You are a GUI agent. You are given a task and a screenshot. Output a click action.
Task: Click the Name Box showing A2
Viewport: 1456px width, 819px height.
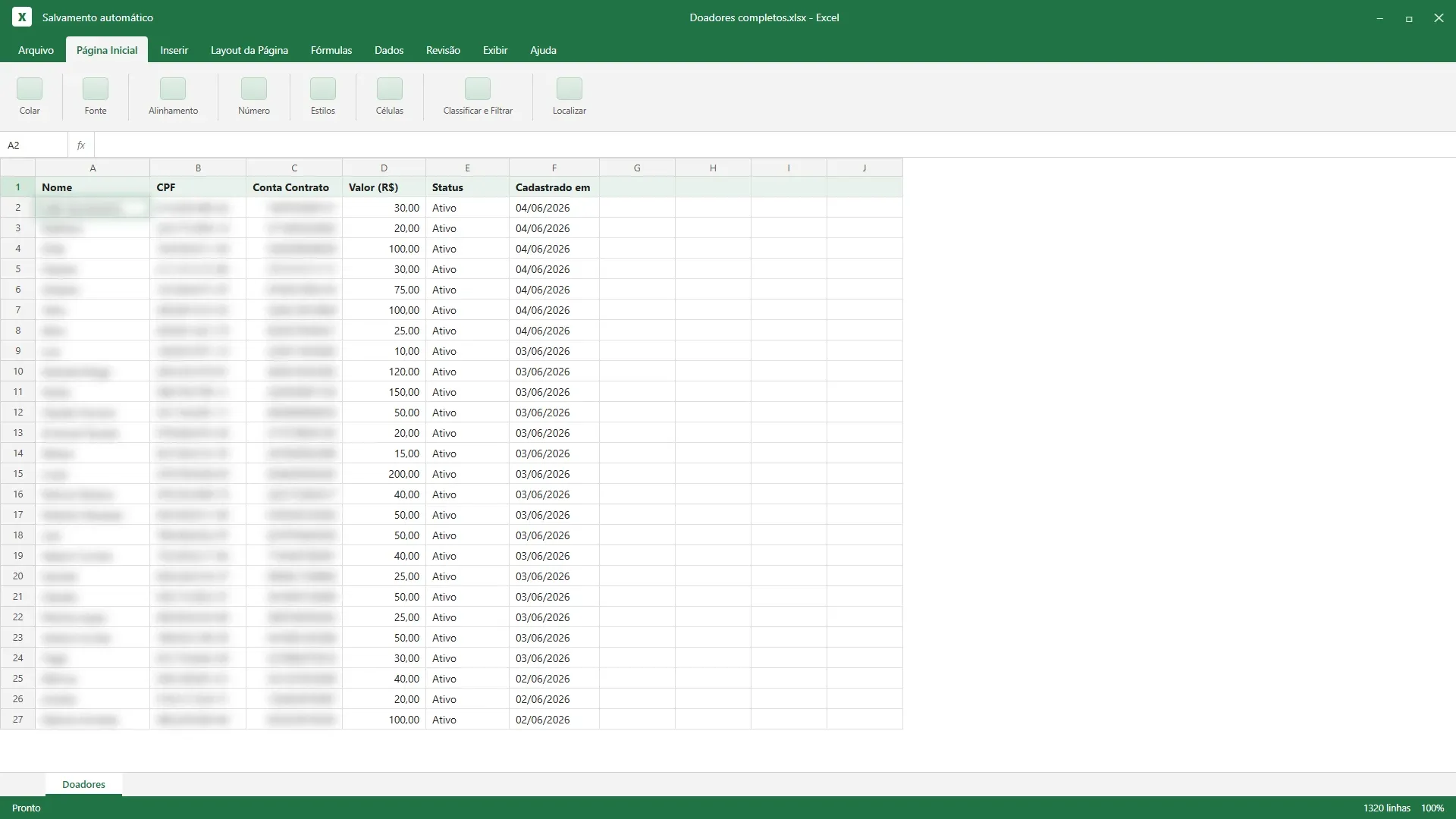click(x=34, y=145)
